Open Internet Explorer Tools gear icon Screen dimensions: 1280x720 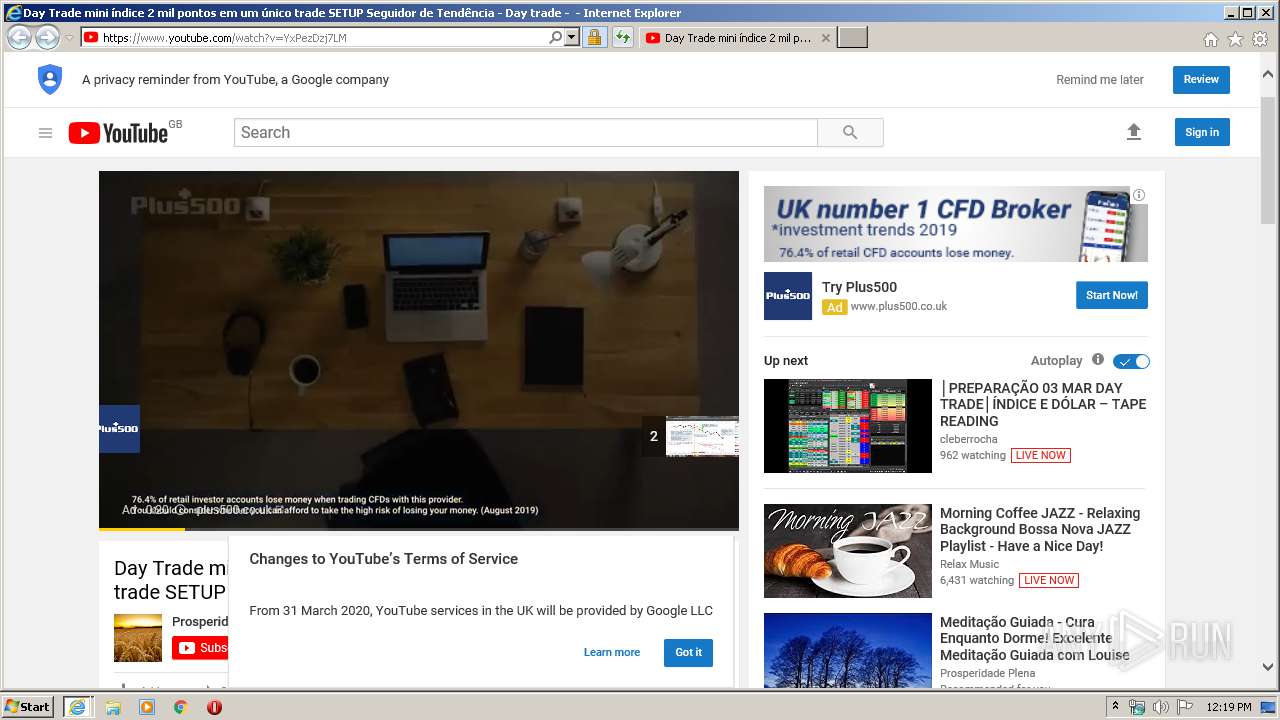[x=1259, y=39]
